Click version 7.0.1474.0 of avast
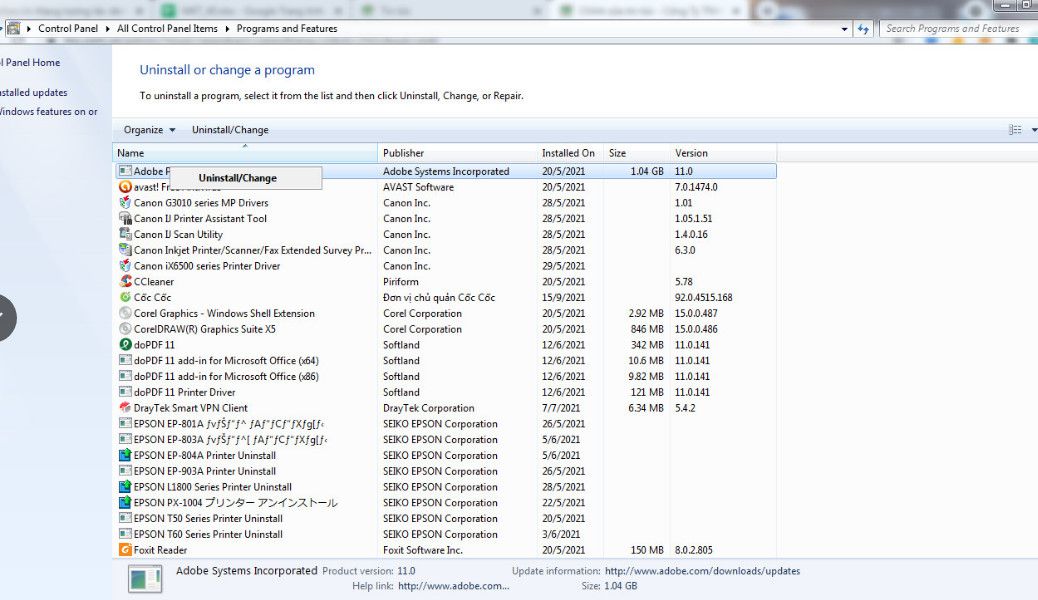The height and width of the screenshot is (600, 1038). coord(696,187)
